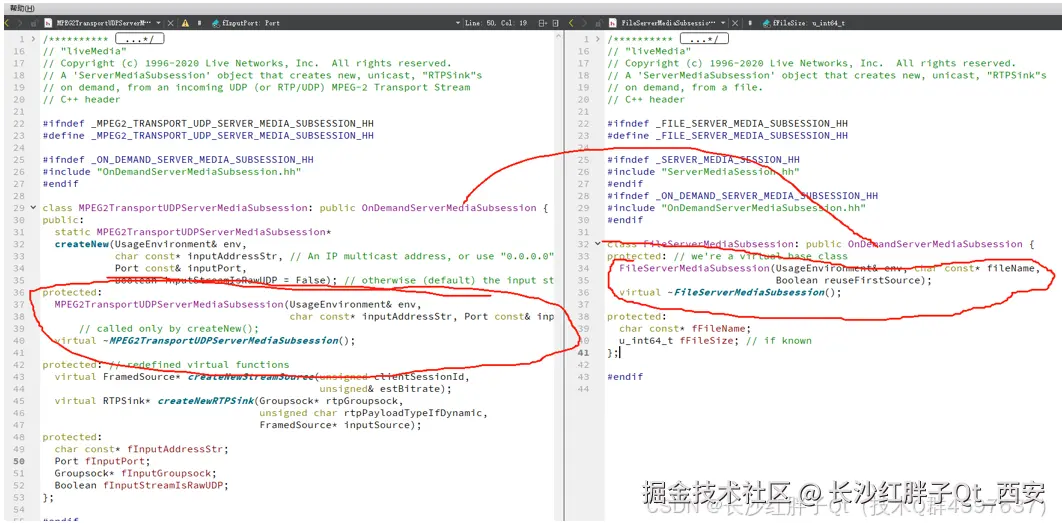Viewport: 1062px width, 523px height.
Task: Click line number 50 in left editor gutter
Action: (20, 461)
